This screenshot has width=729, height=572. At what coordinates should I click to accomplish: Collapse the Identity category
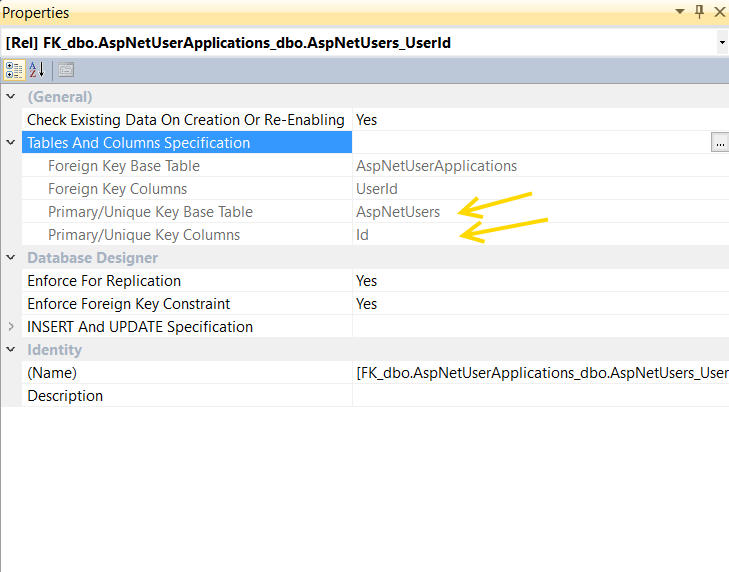pyautogui.click(x=11, y=350)
